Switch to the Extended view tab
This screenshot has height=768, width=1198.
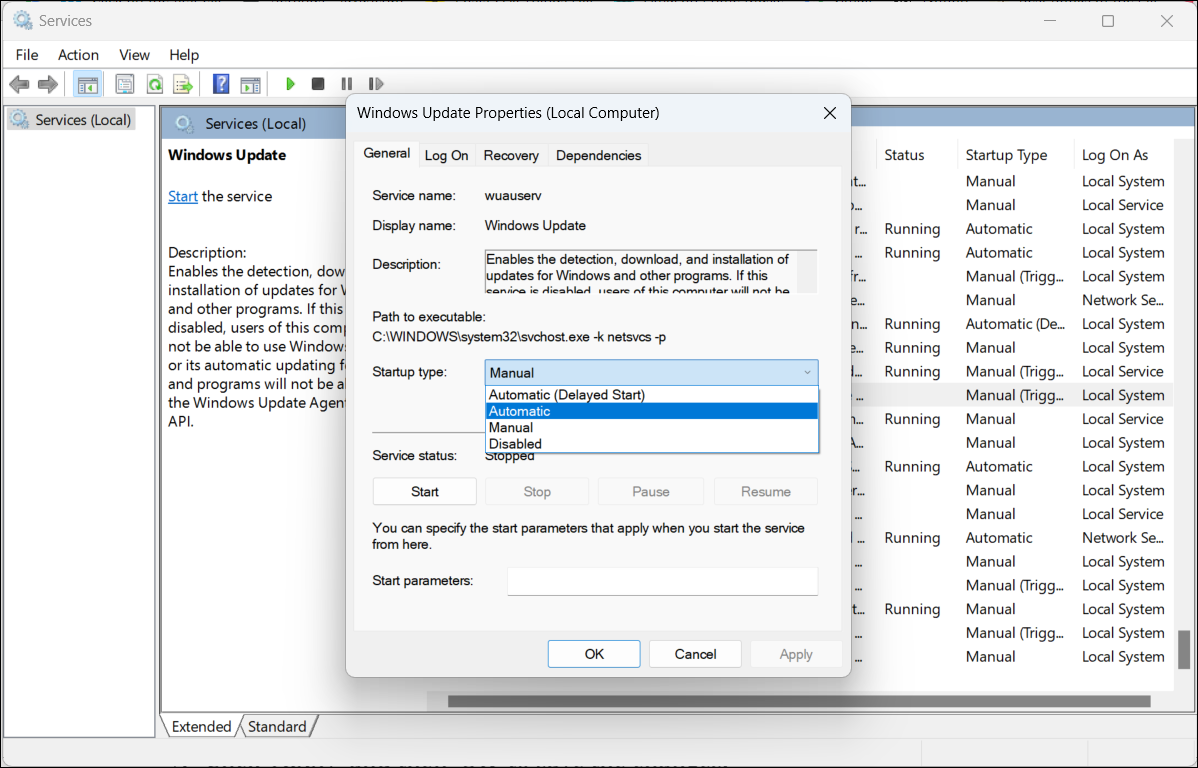coord(201,726)
